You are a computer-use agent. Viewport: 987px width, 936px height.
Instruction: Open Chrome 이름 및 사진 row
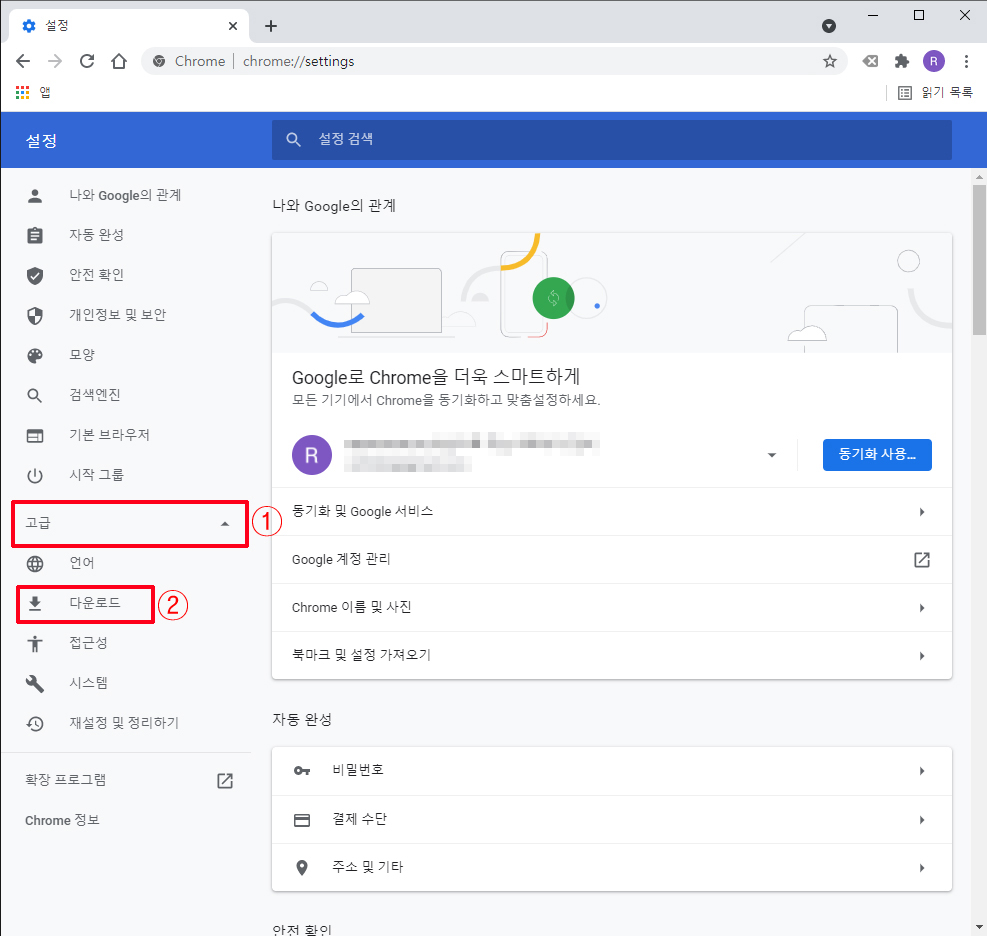[x=611, y=607]
